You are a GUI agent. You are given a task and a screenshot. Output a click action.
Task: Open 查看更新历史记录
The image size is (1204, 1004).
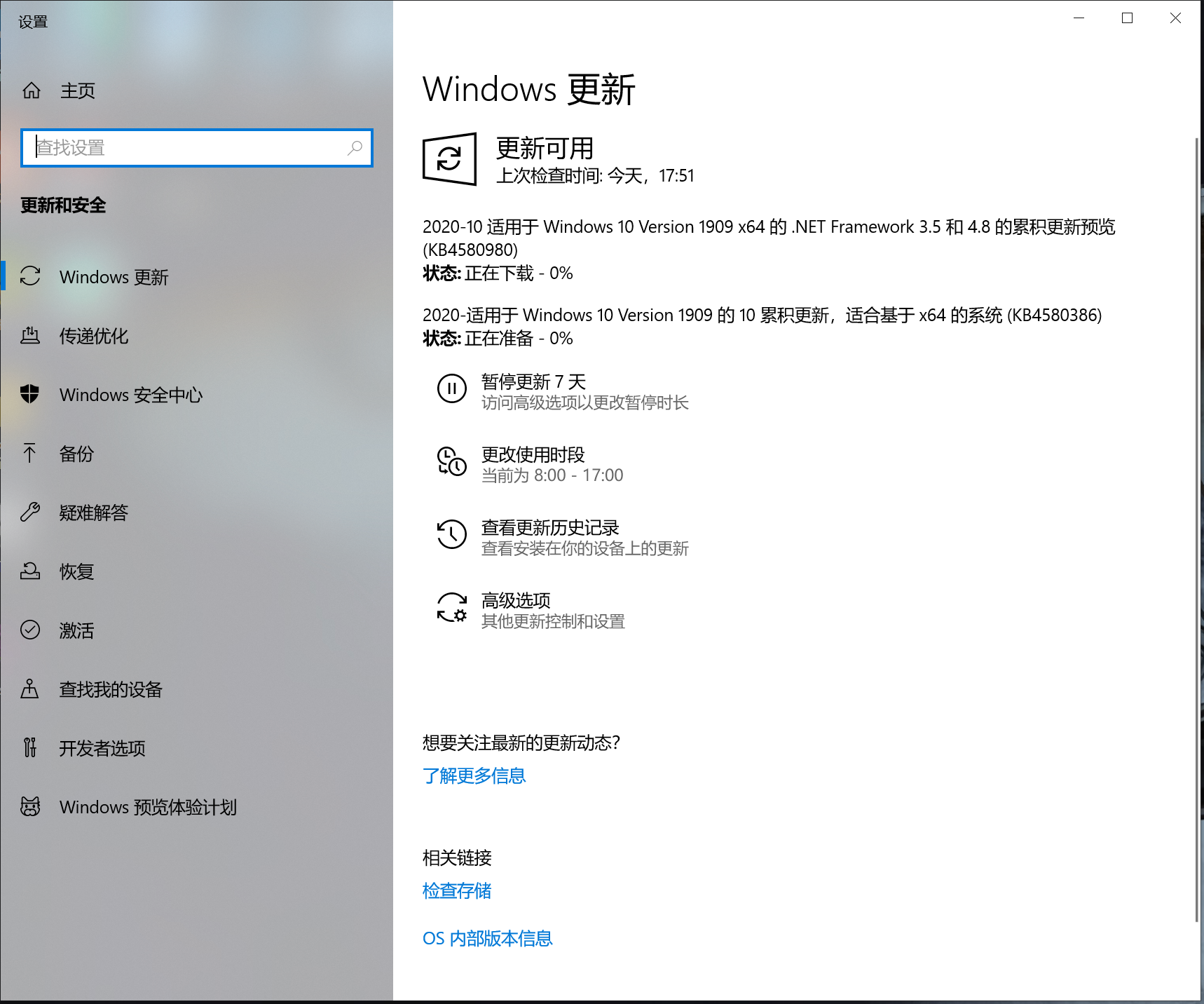coord(550,527)
